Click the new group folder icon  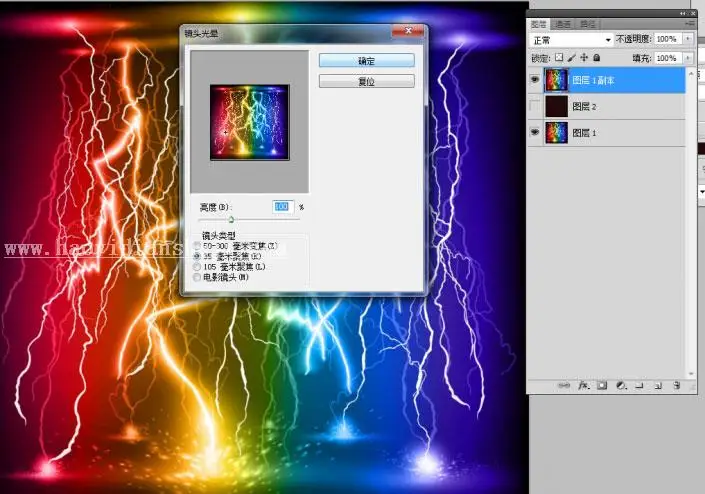[639, 385]
